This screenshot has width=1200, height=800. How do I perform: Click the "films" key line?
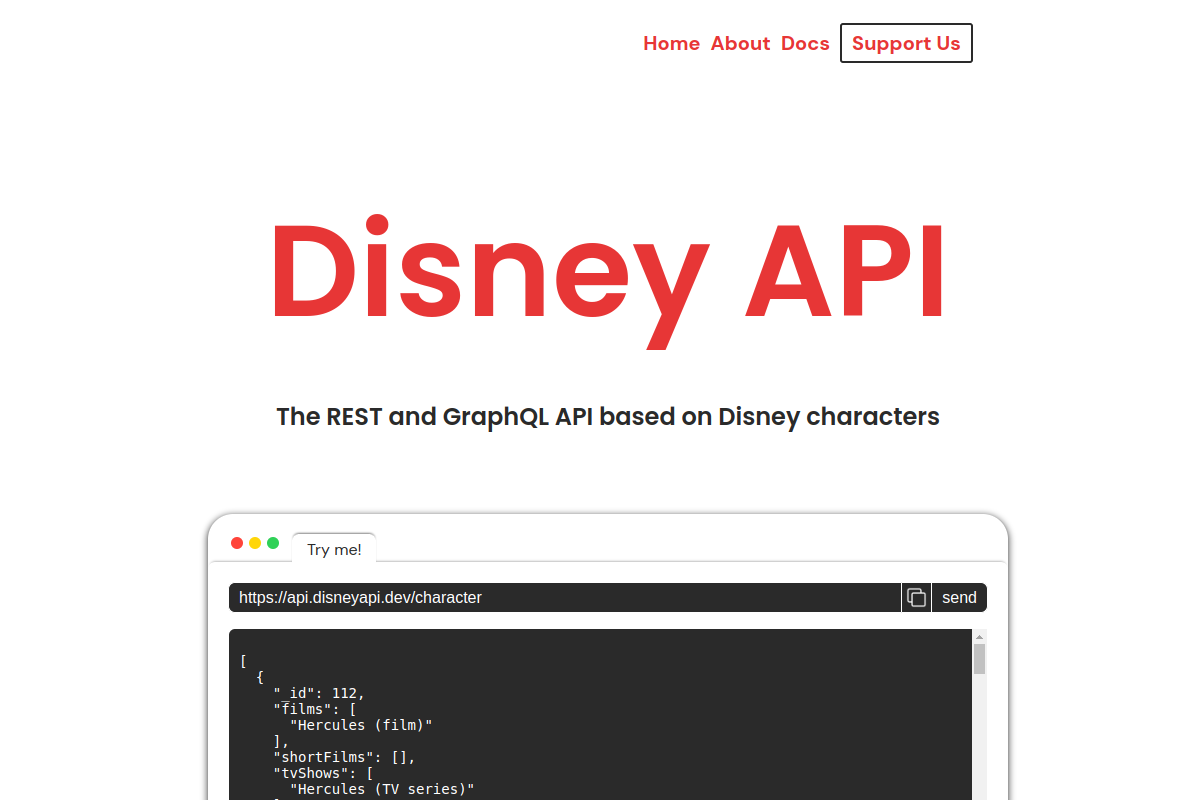[315, 709]
